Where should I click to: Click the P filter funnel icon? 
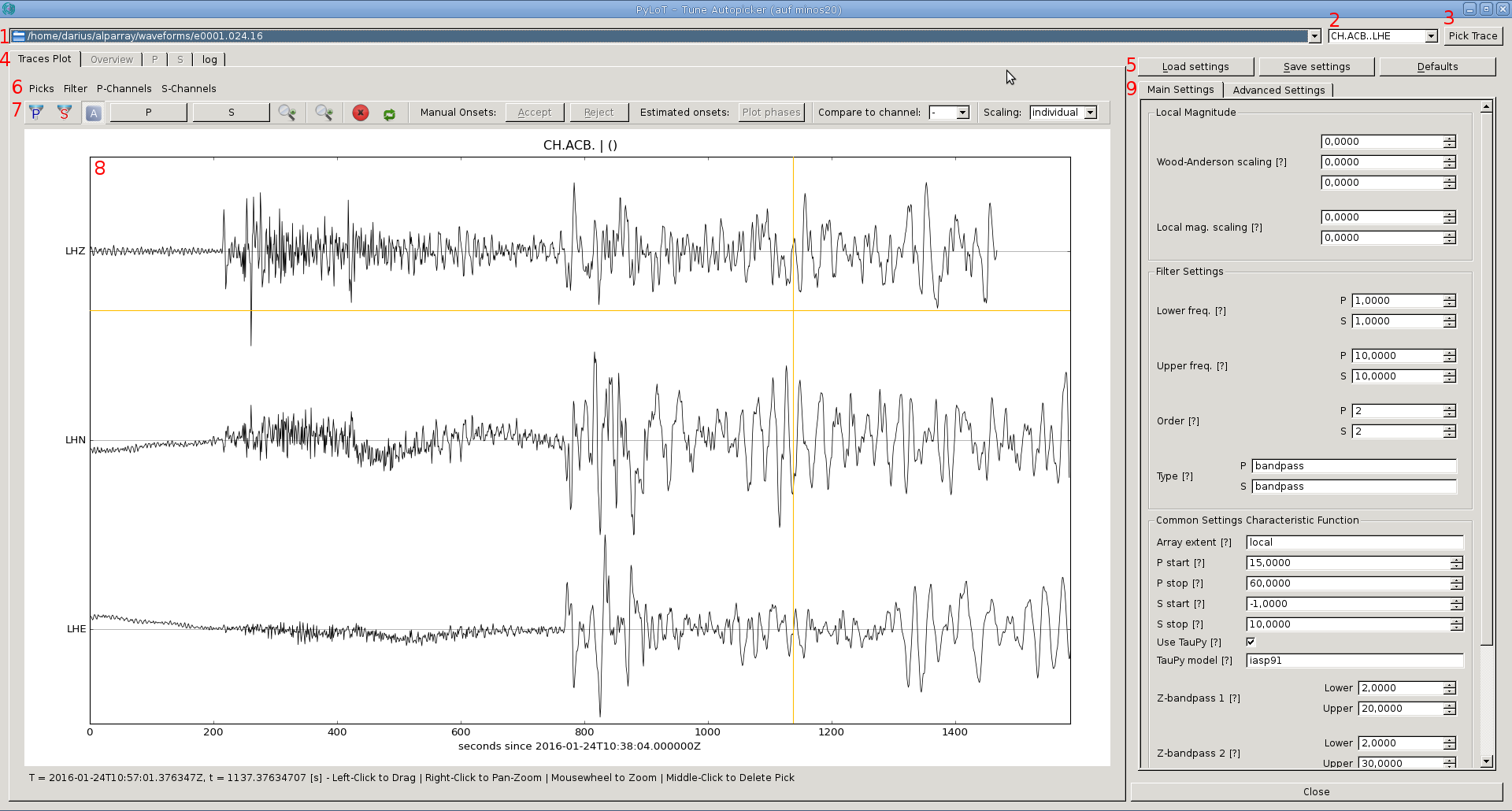[x=36, y=113]
